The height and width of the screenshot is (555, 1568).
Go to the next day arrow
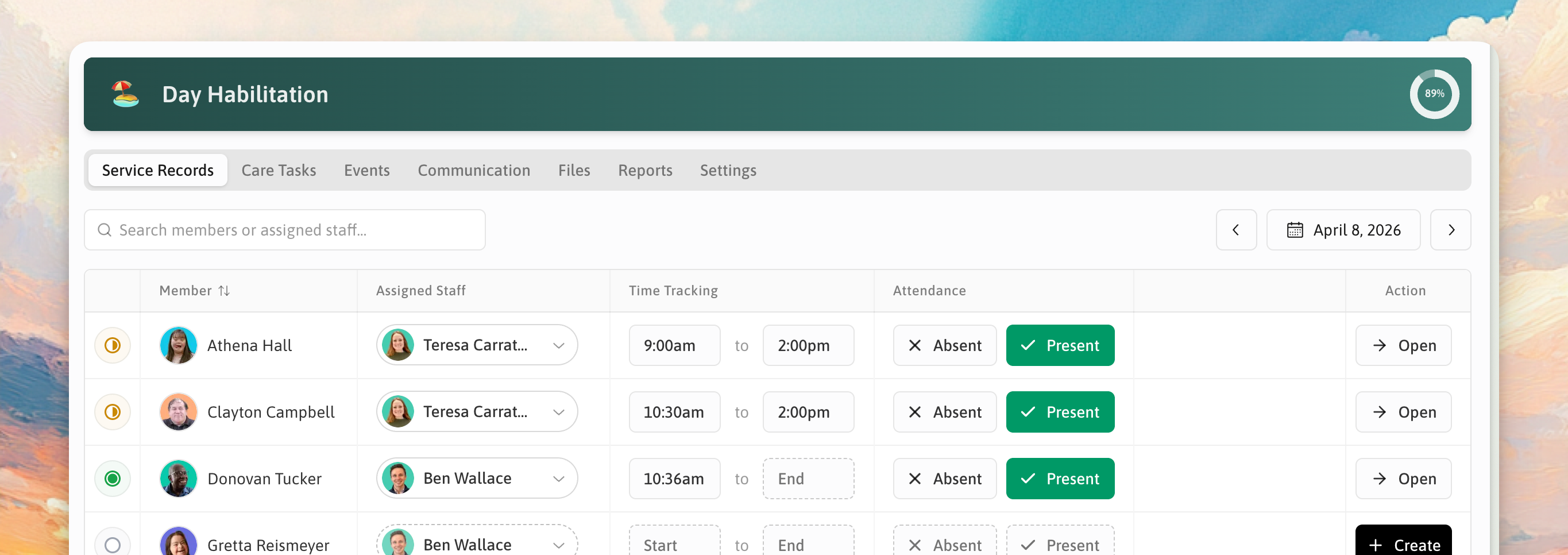[1450, 230]
